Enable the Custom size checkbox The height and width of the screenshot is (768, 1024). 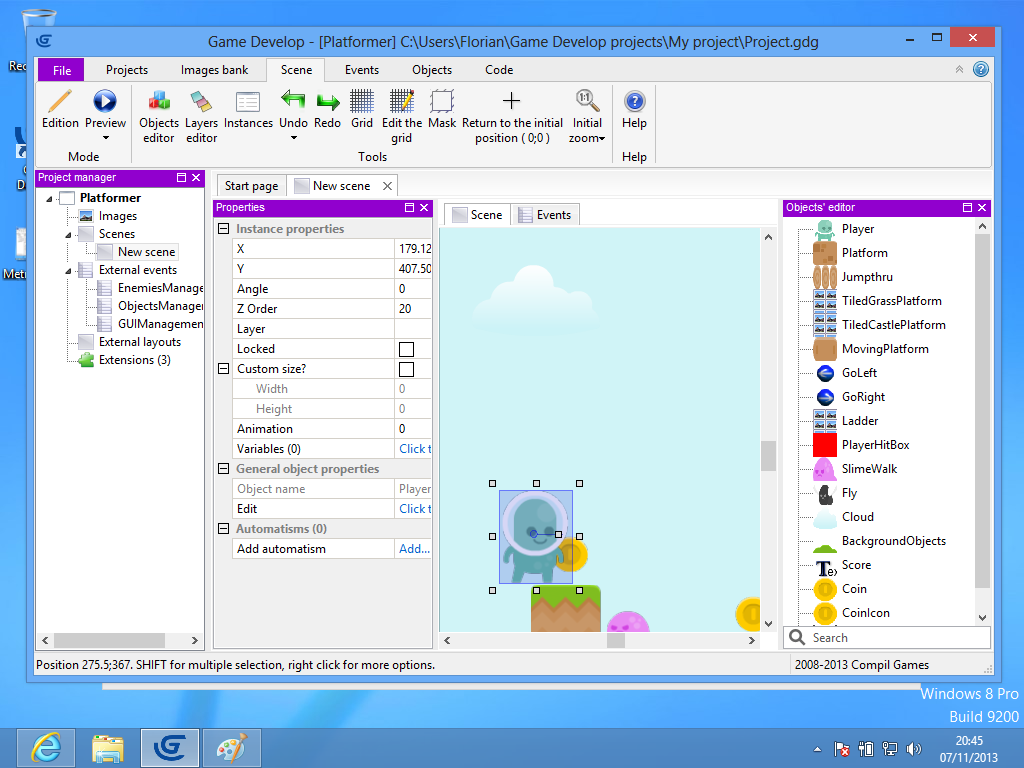pyautogui.click(x=406, y=369)
